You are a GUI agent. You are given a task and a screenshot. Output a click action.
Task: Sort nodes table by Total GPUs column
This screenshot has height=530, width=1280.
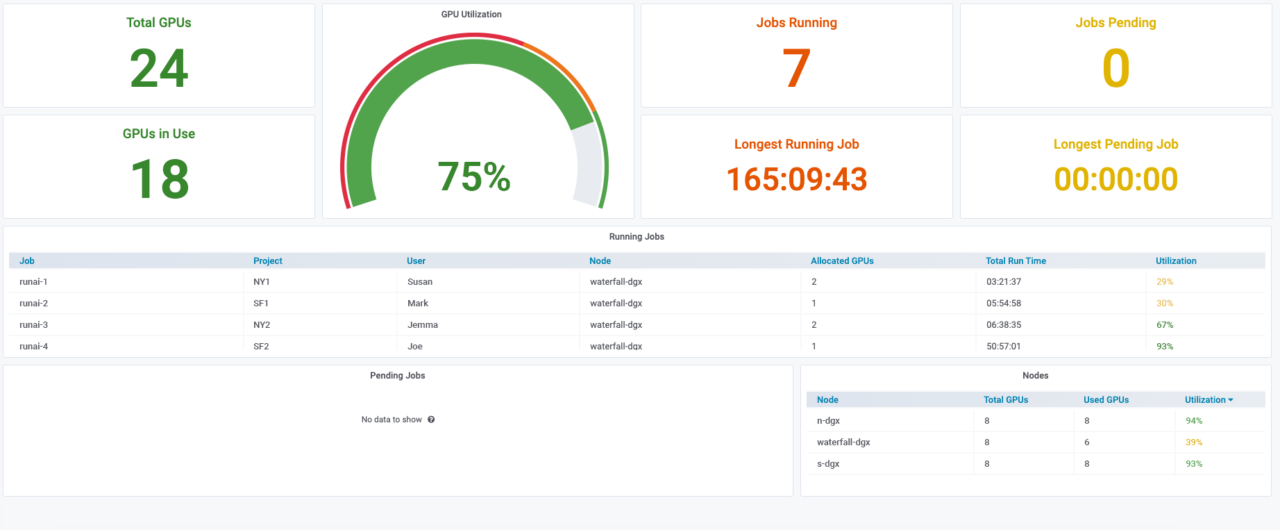point(1005,400)
